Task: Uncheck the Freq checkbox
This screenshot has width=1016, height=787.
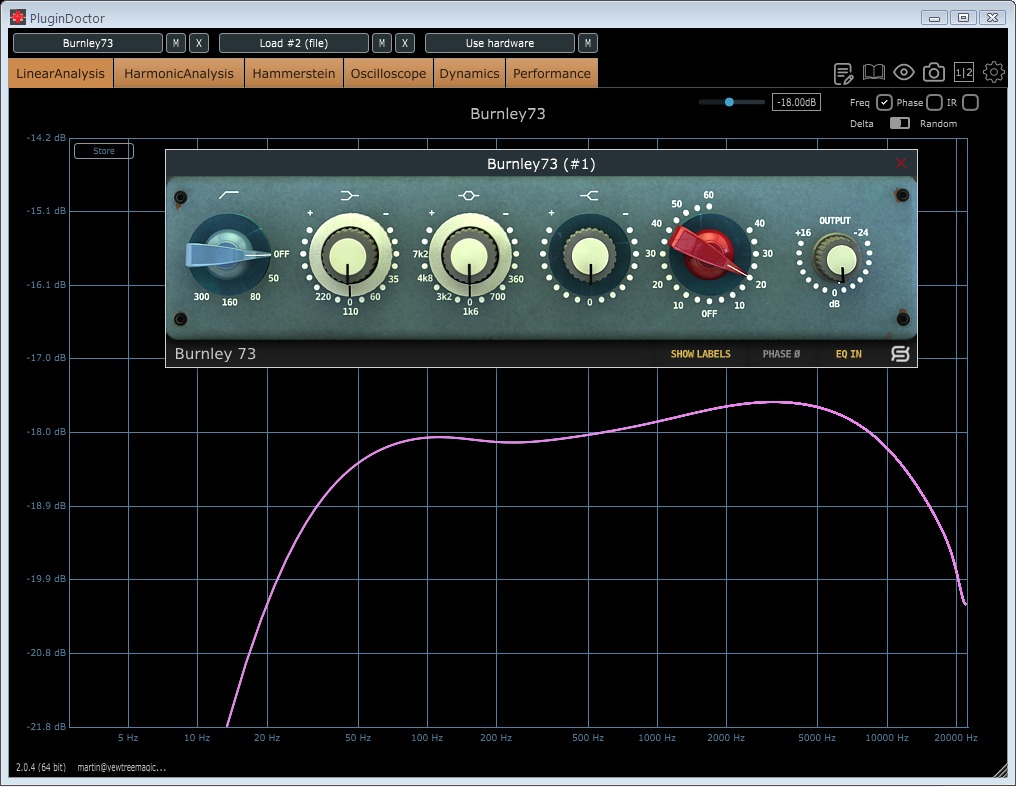Action: pyautogui.click(x=884, y=103)
